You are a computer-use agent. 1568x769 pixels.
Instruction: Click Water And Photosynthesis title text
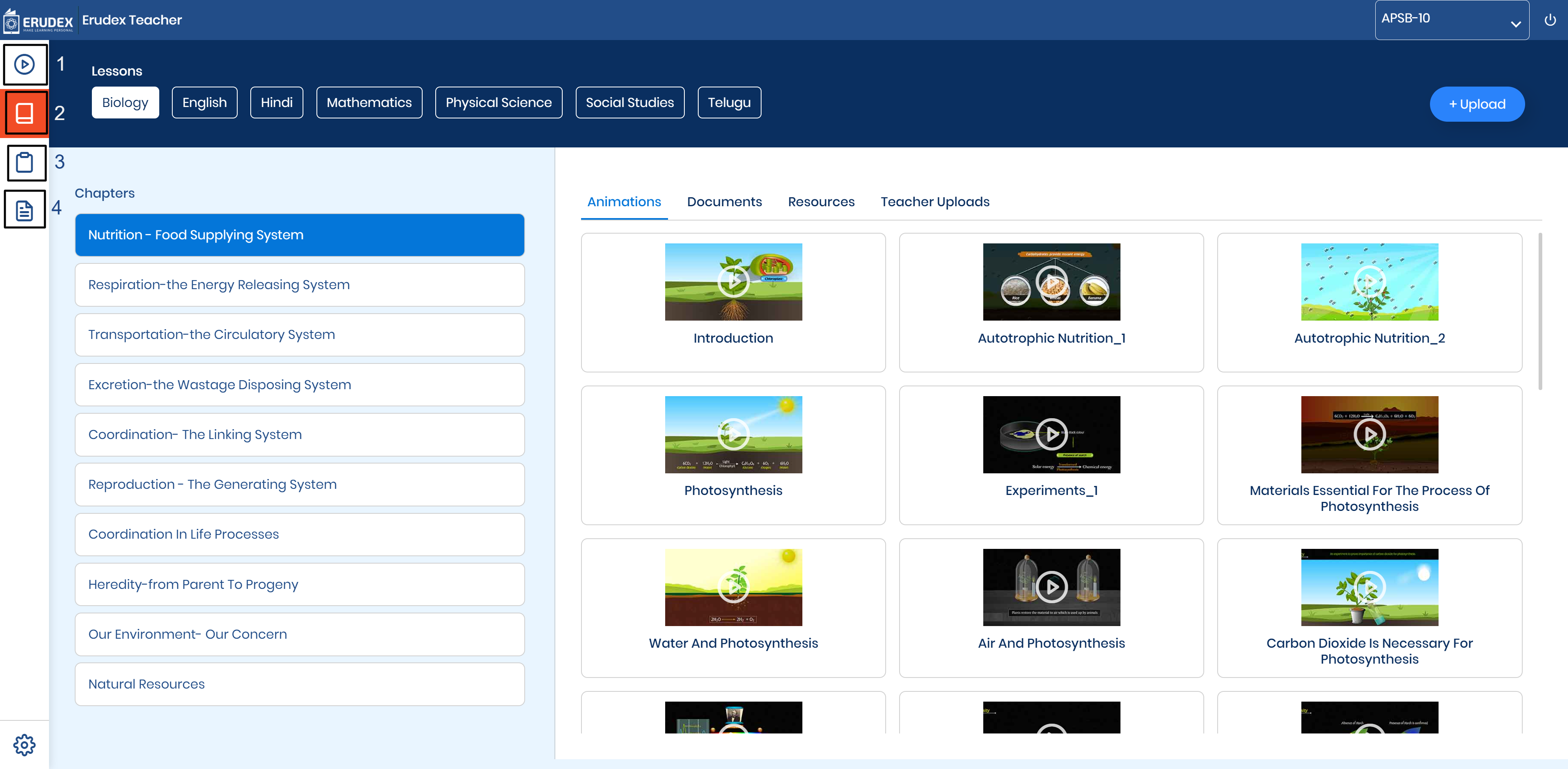733,643
